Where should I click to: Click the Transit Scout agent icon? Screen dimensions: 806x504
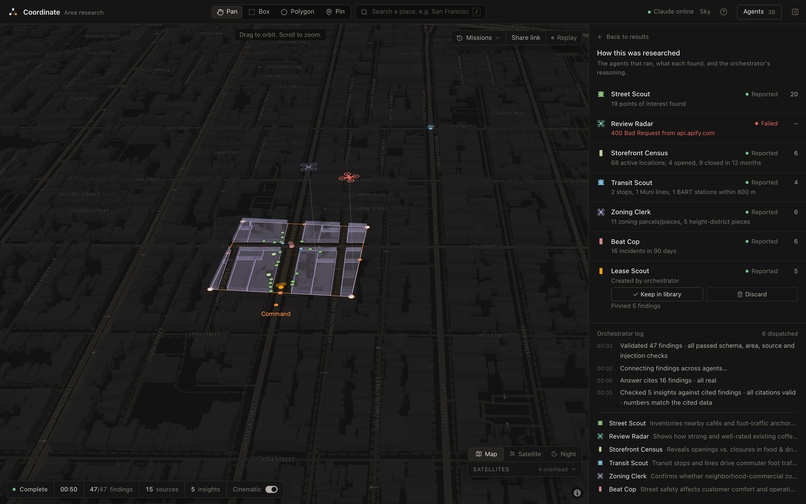(x=600, y=183)
